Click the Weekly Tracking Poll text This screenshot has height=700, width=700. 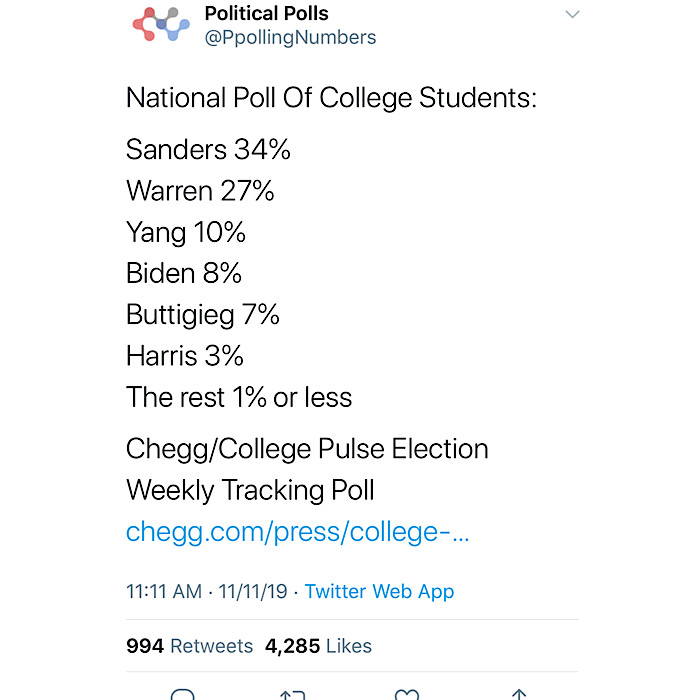(250, 490)
